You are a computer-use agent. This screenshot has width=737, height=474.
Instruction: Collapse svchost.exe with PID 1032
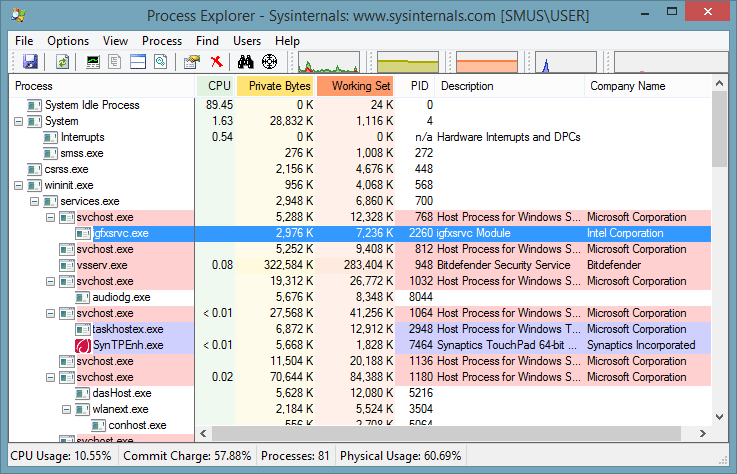click(50, 281)
